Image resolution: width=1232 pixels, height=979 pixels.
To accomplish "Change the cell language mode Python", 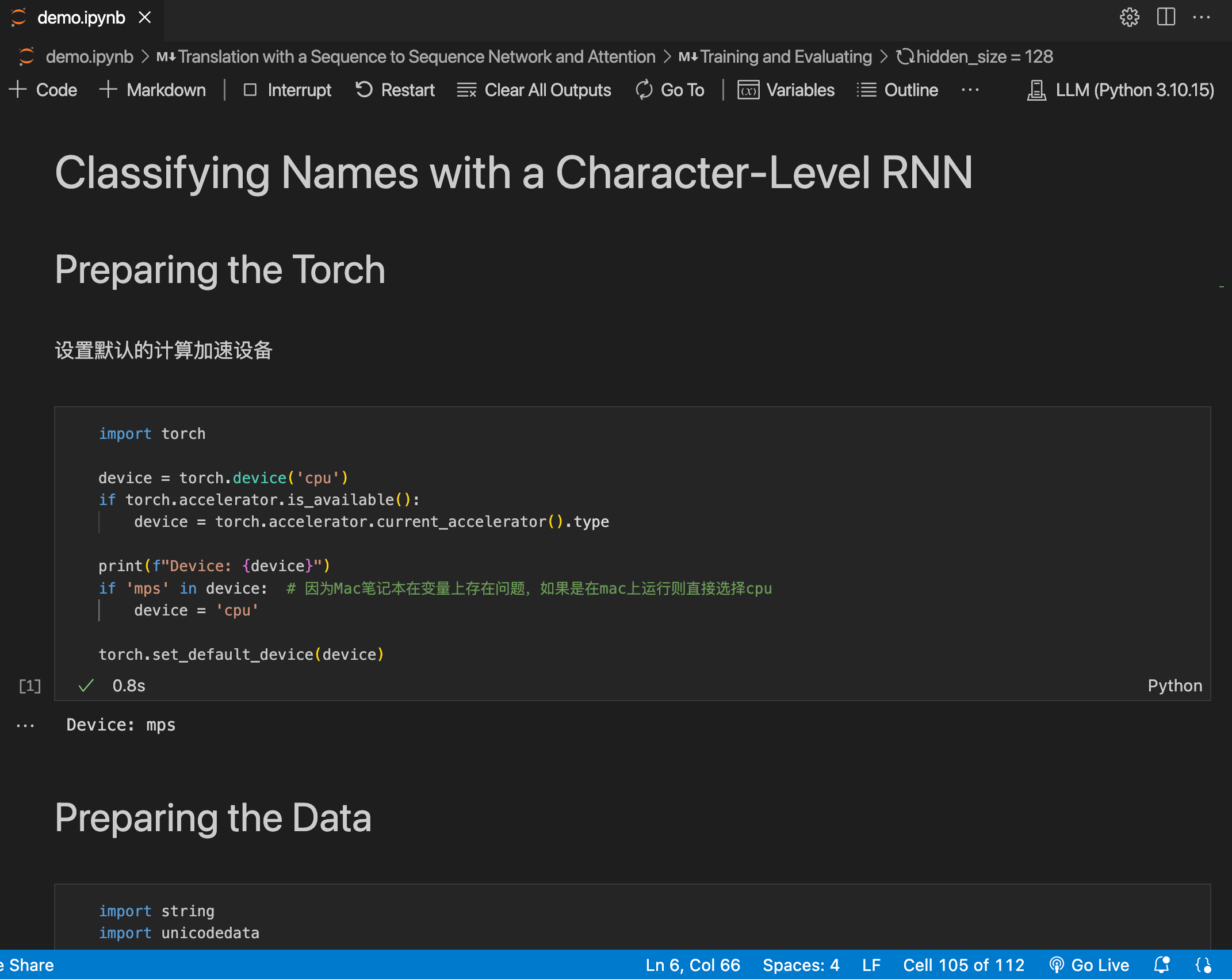I will tap(1175, 686).
